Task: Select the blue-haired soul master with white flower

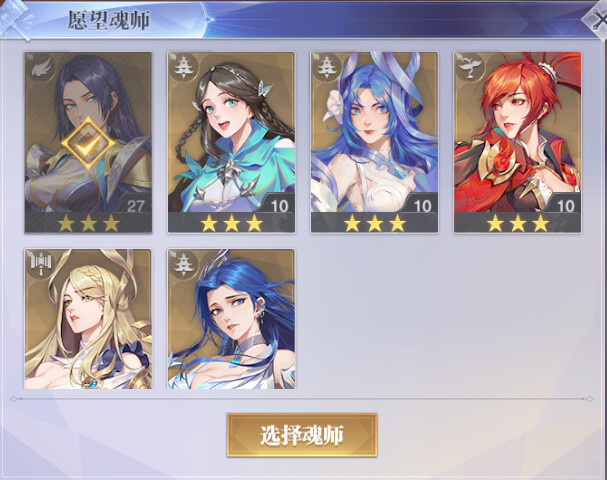Action: coord(374,142)
